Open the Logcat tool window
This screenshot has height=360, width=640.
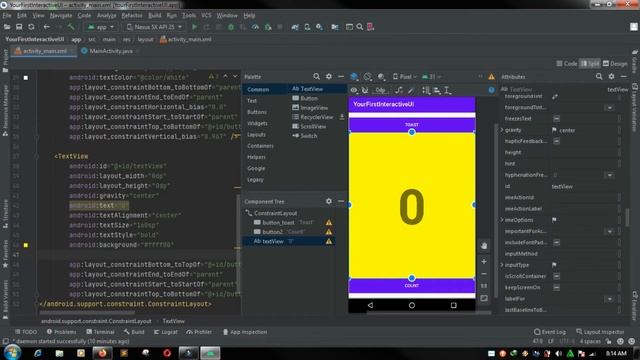coord(166,332)
